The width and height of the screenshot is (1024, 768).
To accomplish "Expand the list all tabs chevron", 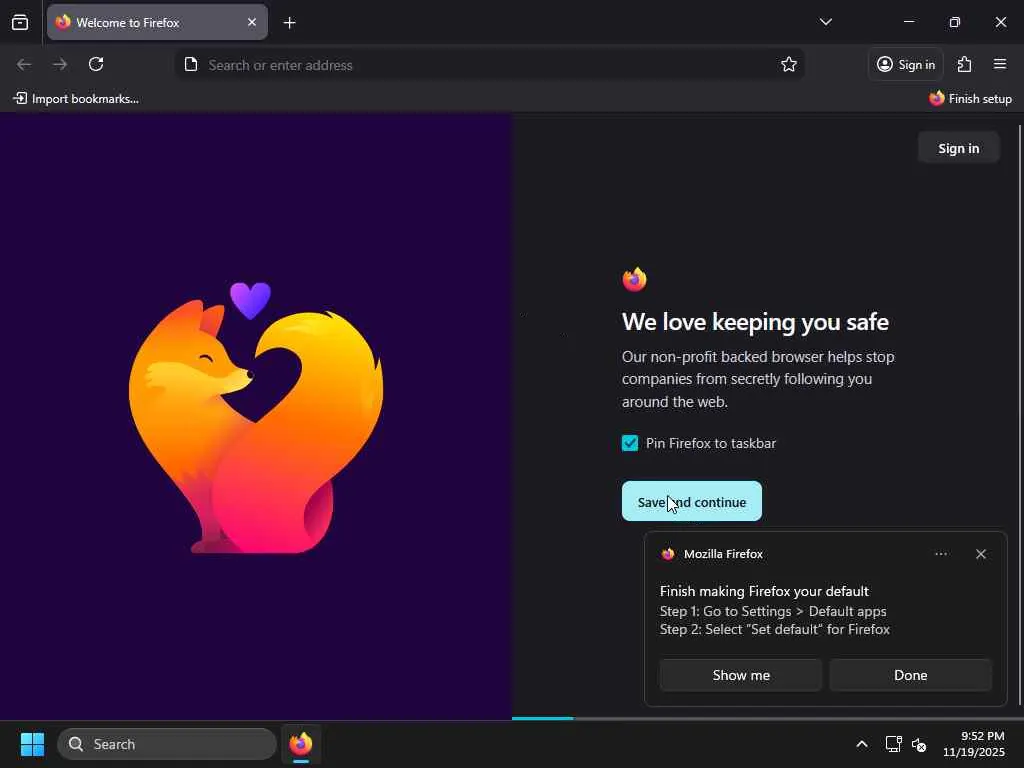I will click(x=825, y=22).
